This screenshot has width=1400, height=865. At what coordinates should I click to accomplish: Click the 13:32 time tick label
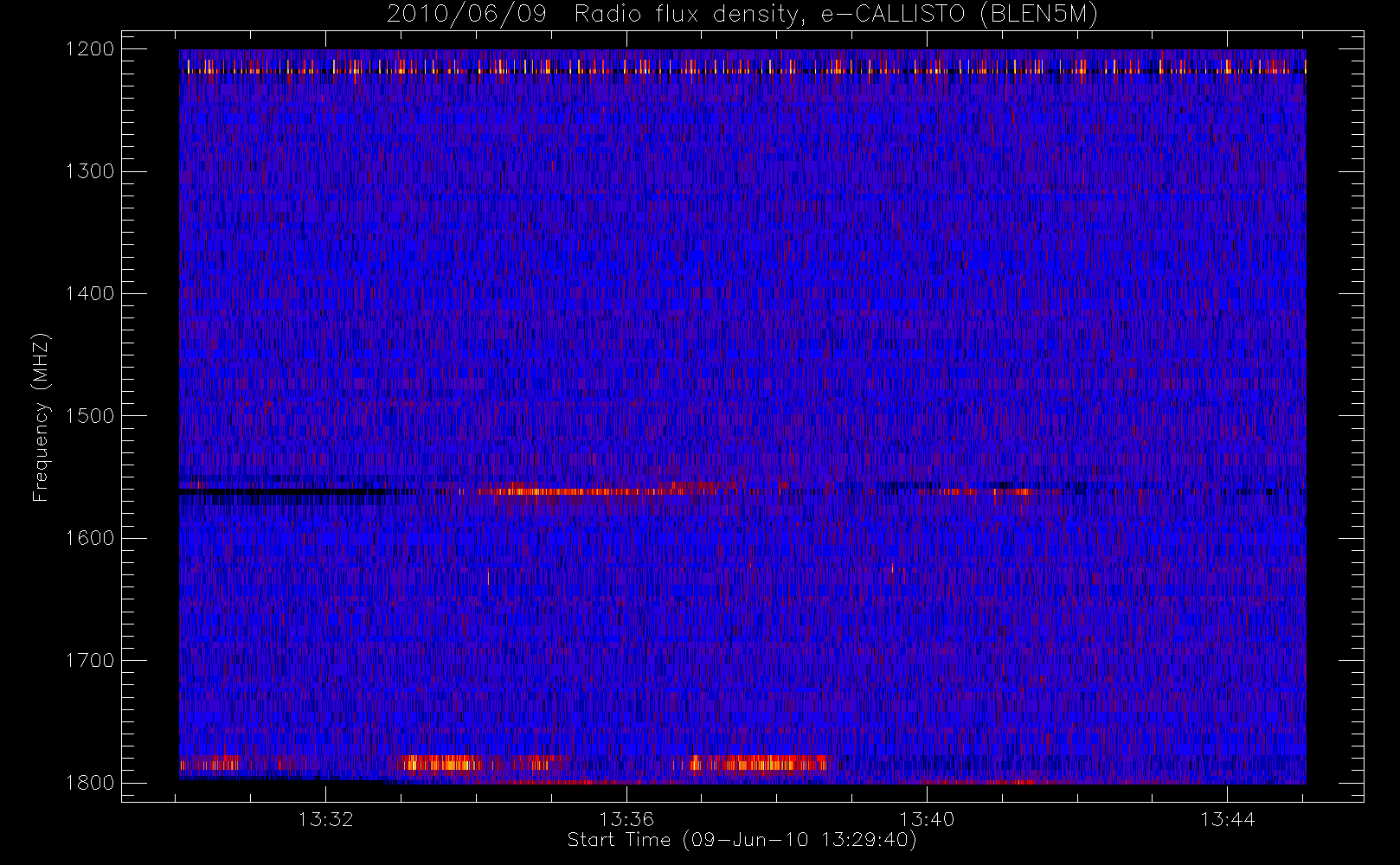coord(326,819)
